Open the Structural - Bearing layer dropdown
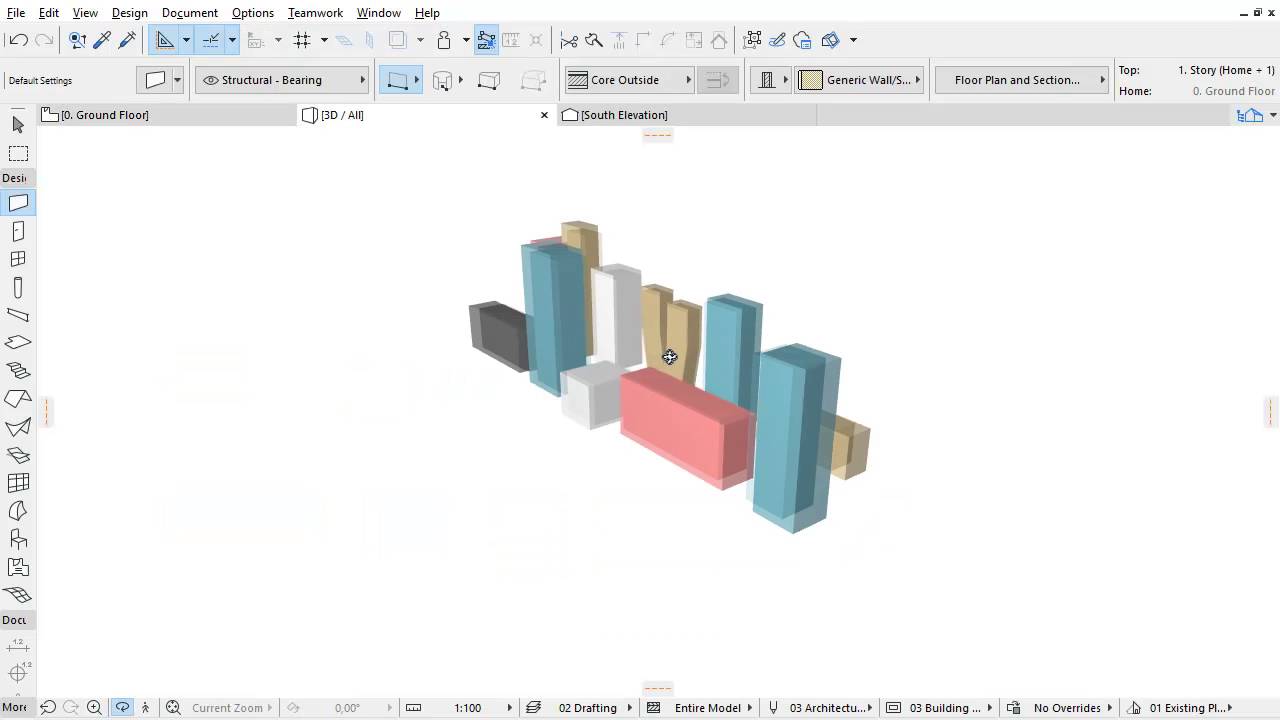 (x=283, y=80)
